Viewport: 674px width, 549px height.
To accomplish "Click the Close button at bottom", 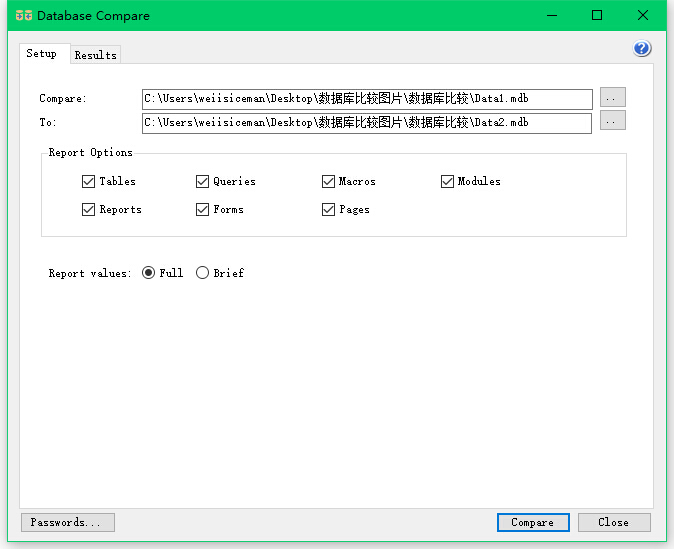I will point(614,522).
